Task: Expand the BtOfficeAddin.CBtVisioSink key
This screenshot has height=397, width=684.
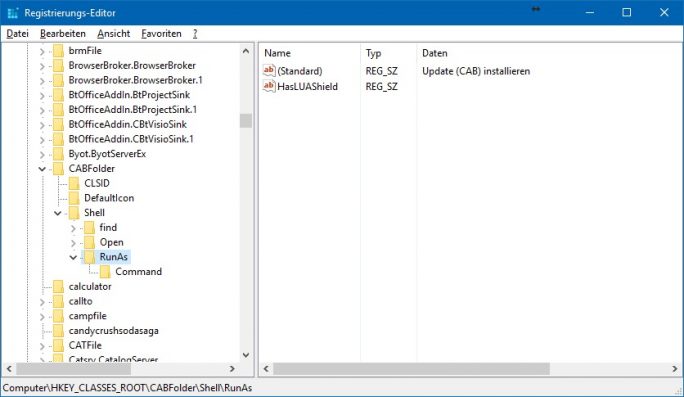Action: click(42, 126)
